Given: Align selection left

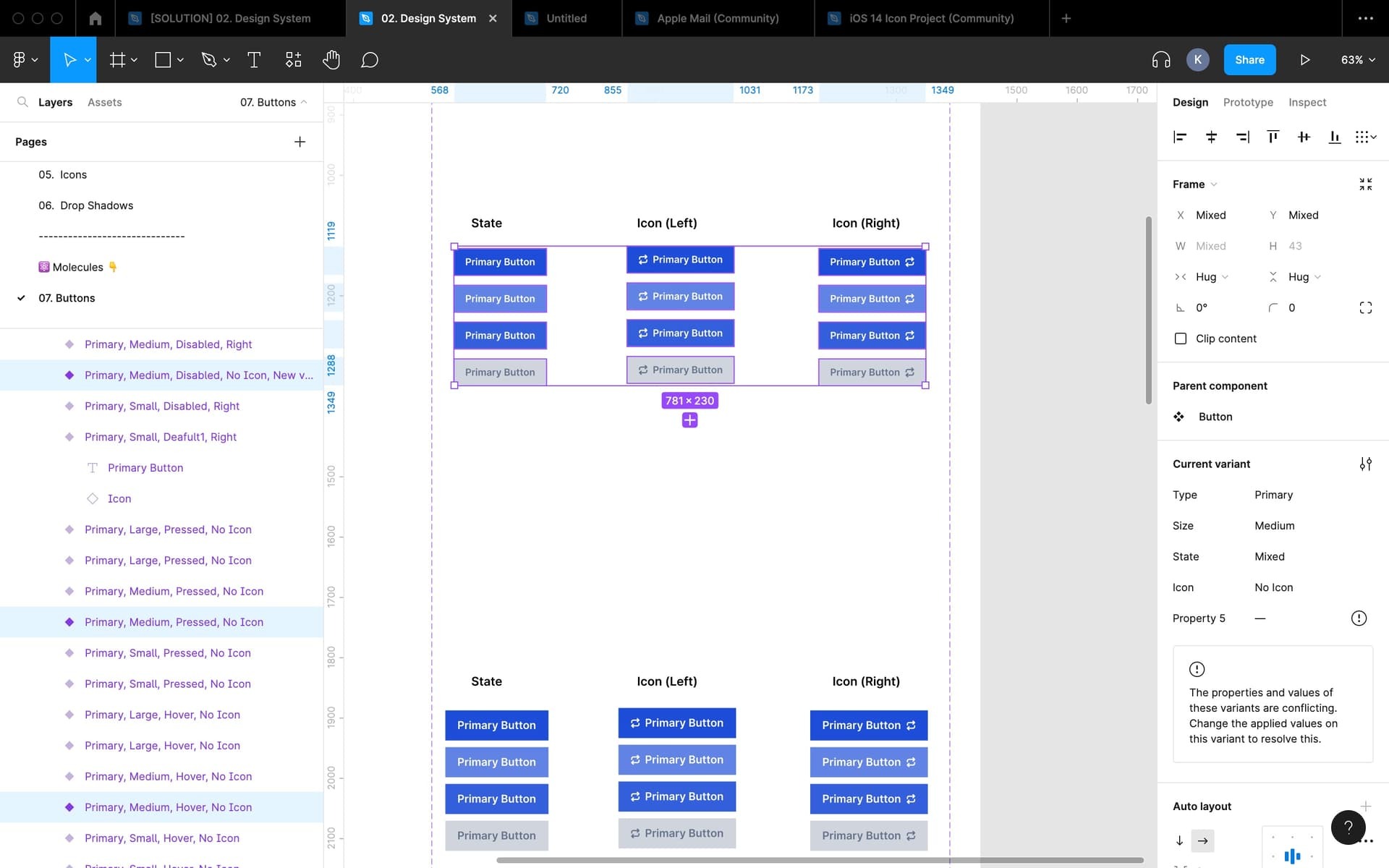Looking at the screenshot, I should [1180, 137].
